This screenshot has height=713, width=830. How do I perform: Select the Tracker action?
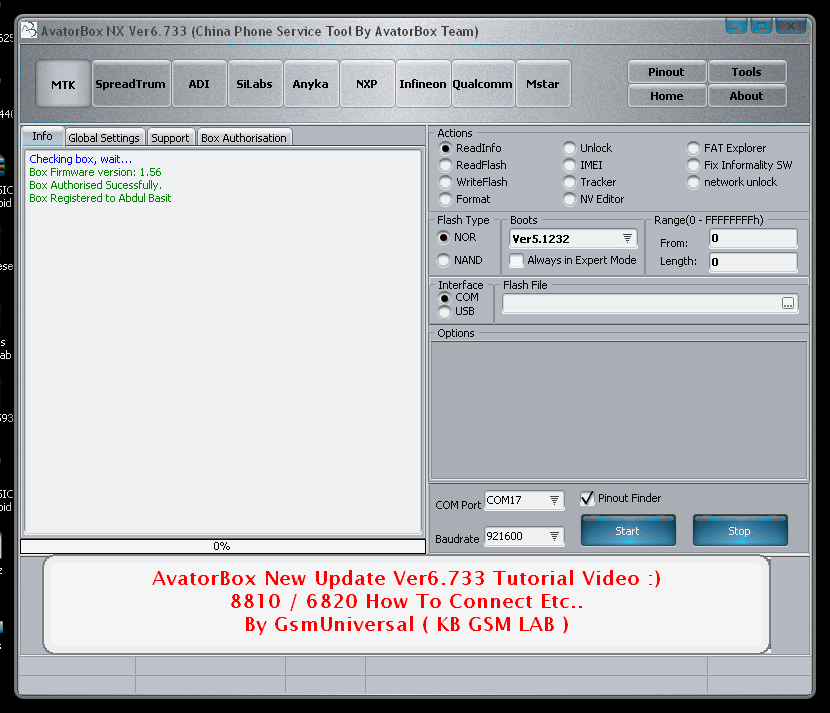tap(590, 182)
